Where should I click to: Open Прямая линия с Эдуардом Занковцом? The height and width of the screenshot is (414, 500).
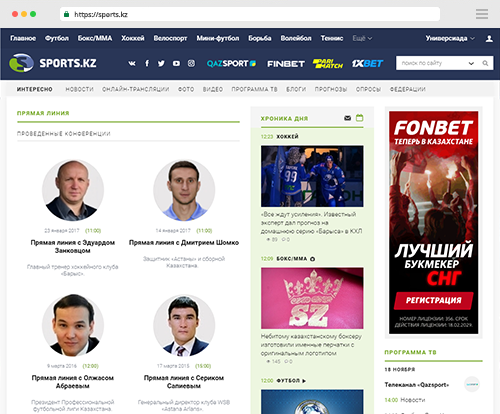[x=73, y=246]
